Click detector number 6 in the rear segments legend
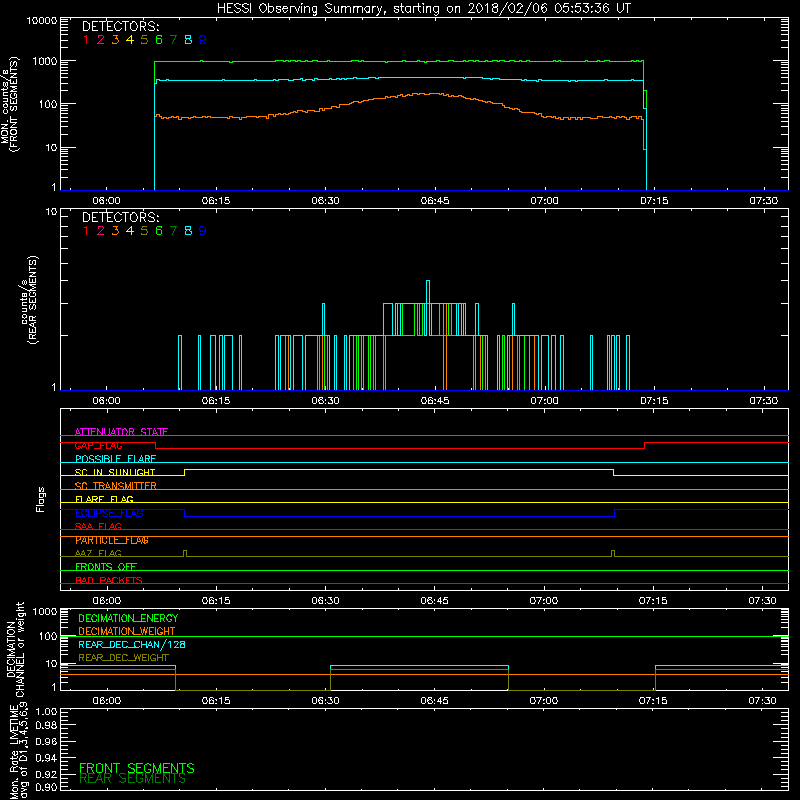This screenshot has width=800, height=800. pyautogui.click(x=159, y=231)
